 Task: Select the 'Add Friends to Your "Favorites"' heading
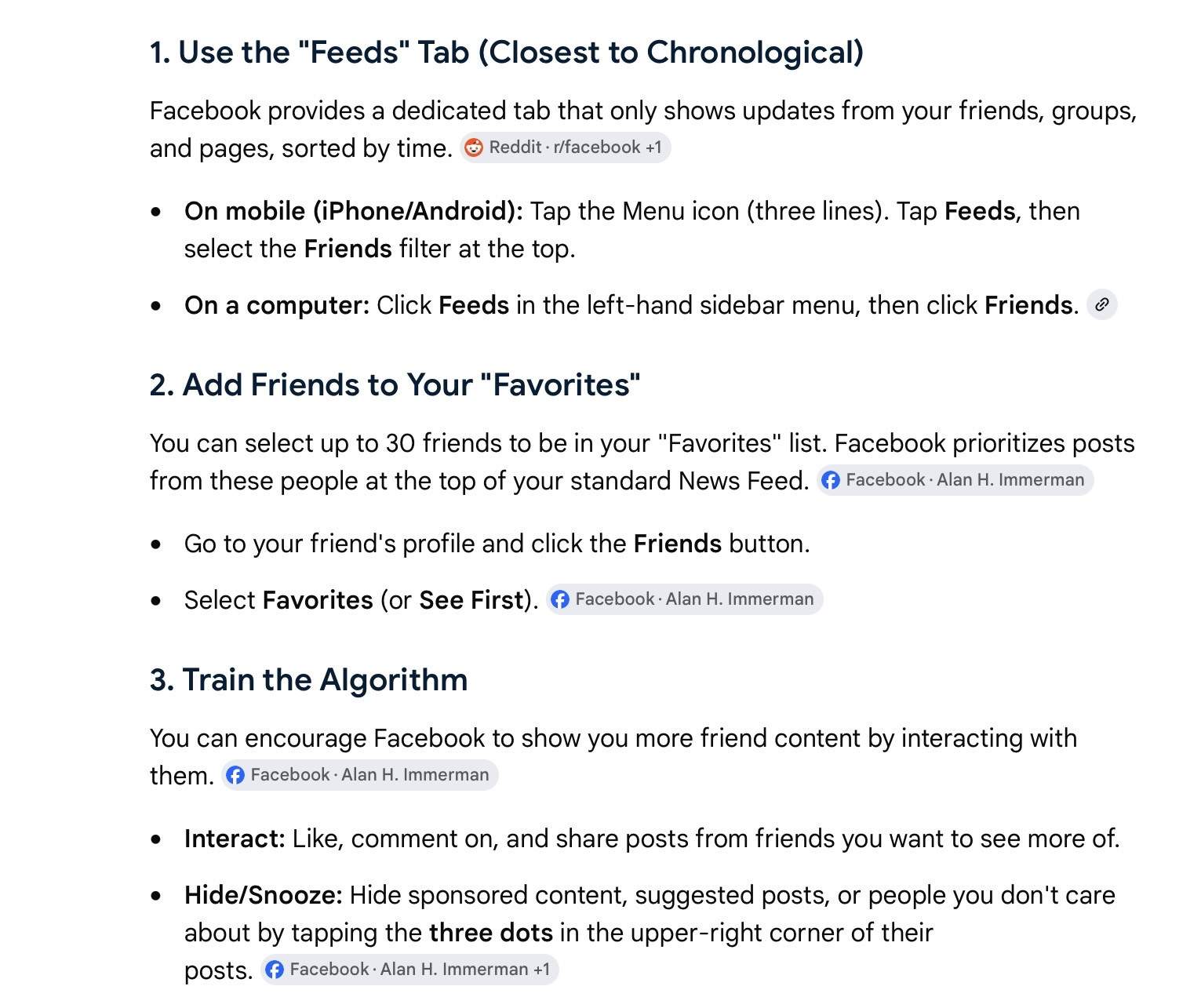(395, 385)
